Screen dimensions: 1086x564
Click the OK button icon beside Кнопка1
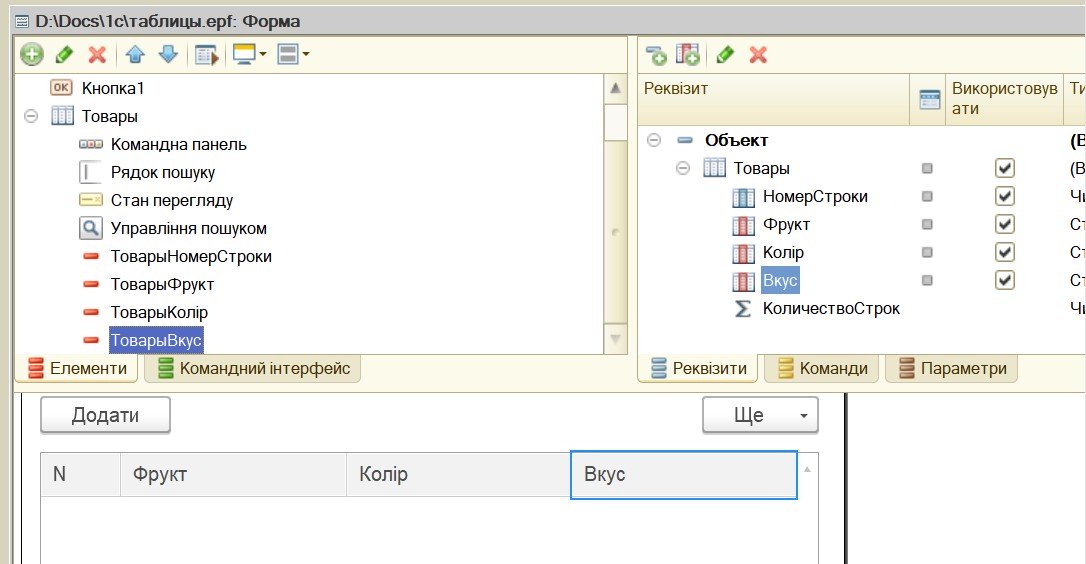tap(61, 87)
